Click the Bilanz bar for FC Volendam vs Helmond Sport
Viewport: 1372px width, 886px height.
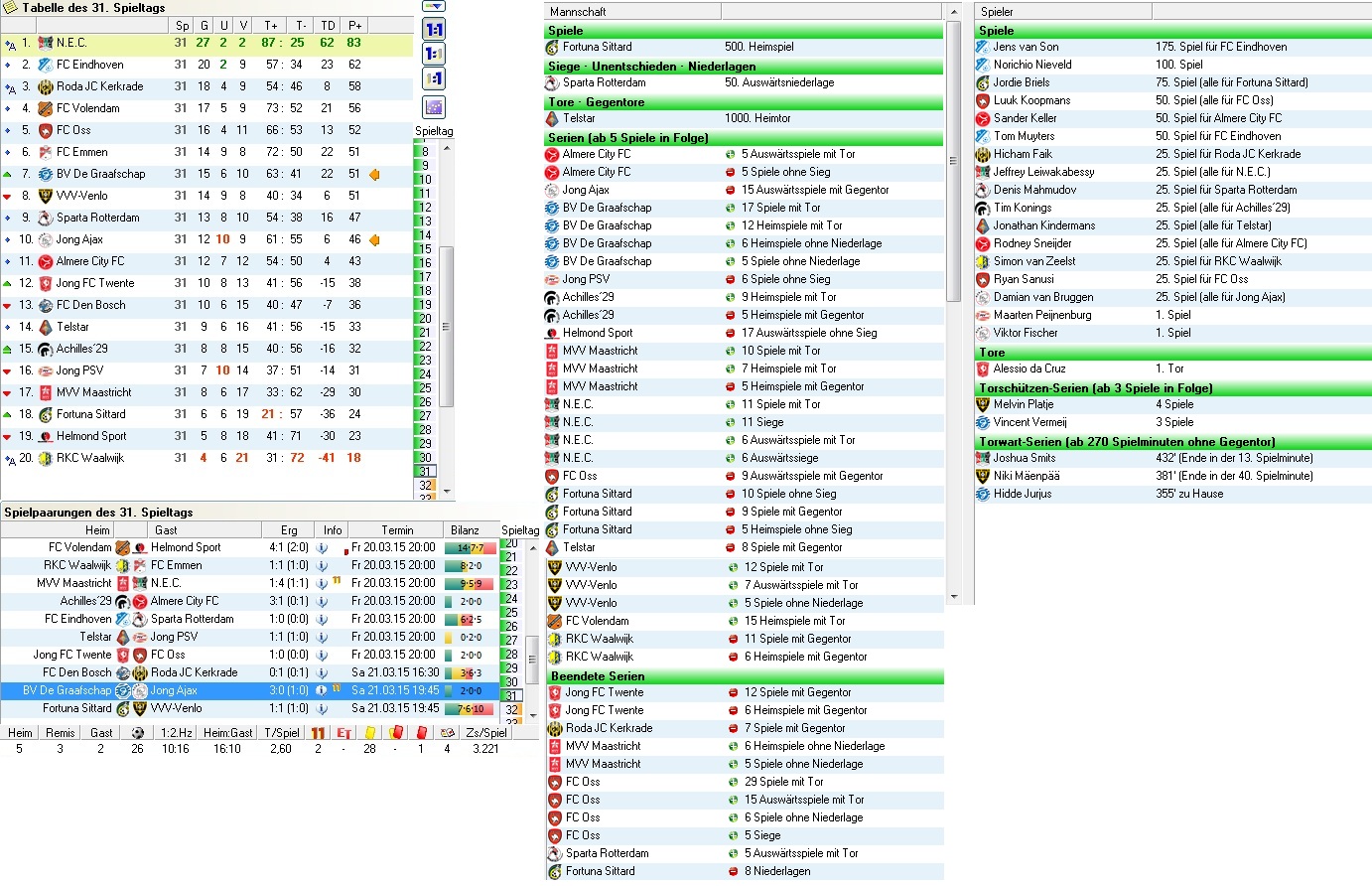pos(471,547)
